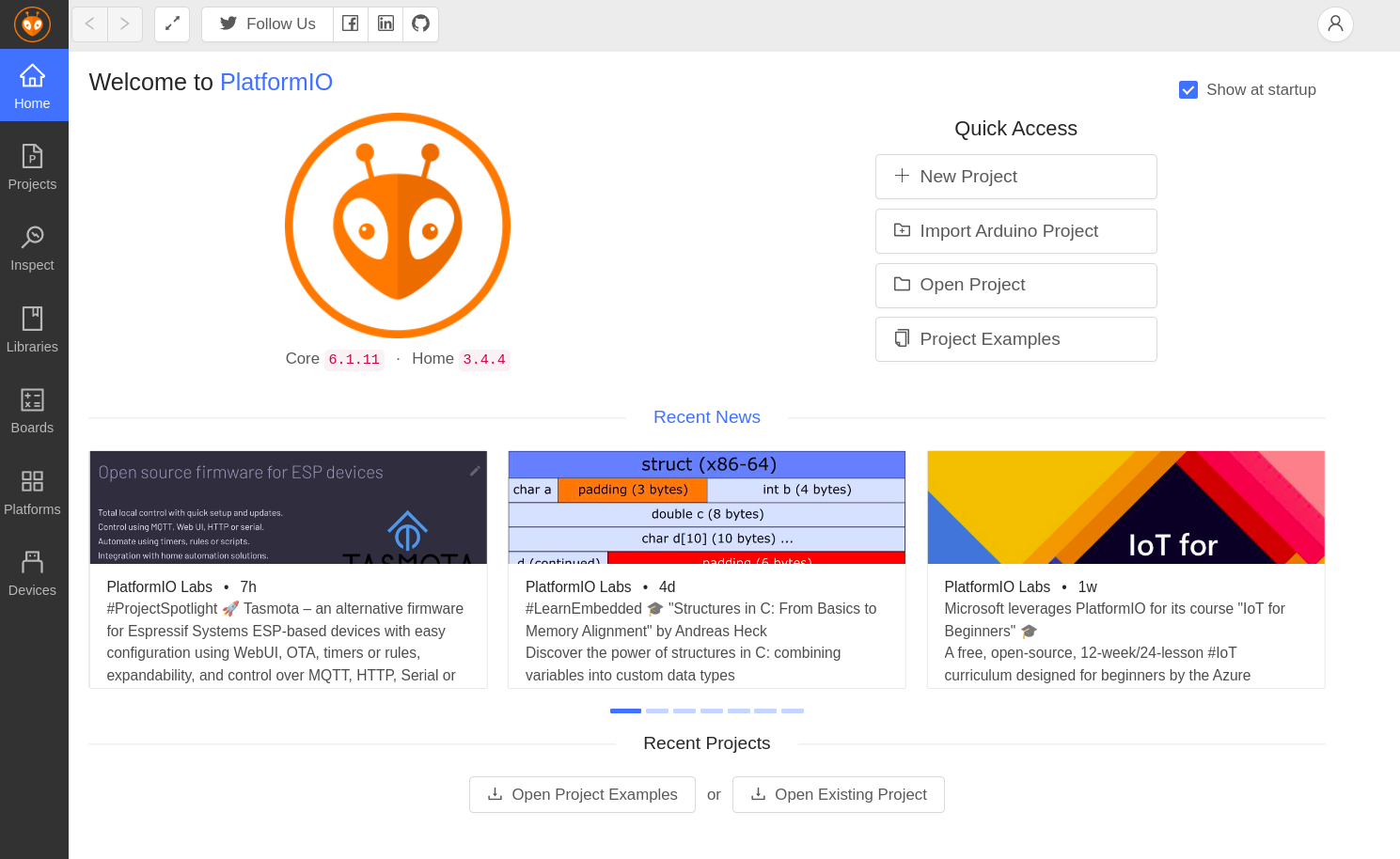Screen dimensions: 1400x859
Task: Go back with the left arrow button
Action: pyautogui.click(x=90, y=24)
